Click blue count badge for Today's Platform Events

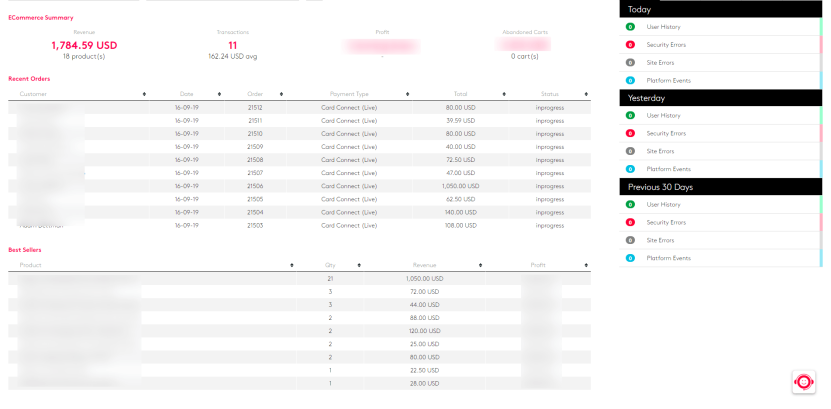point(630,81)
